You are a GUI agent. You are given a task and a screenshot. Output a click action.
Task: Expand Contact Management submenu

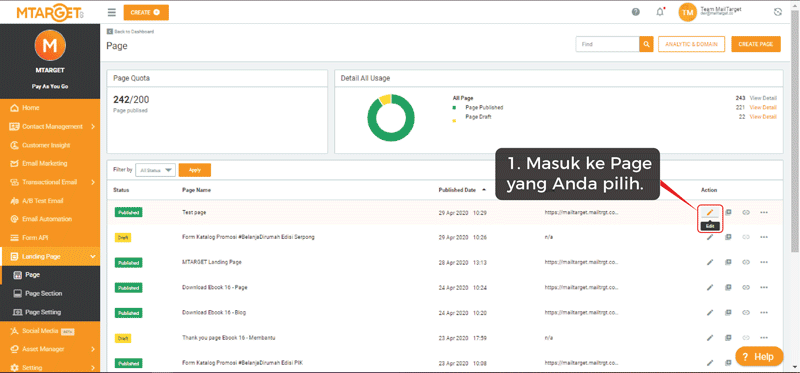pyautogui.click(x=93, y=127)
